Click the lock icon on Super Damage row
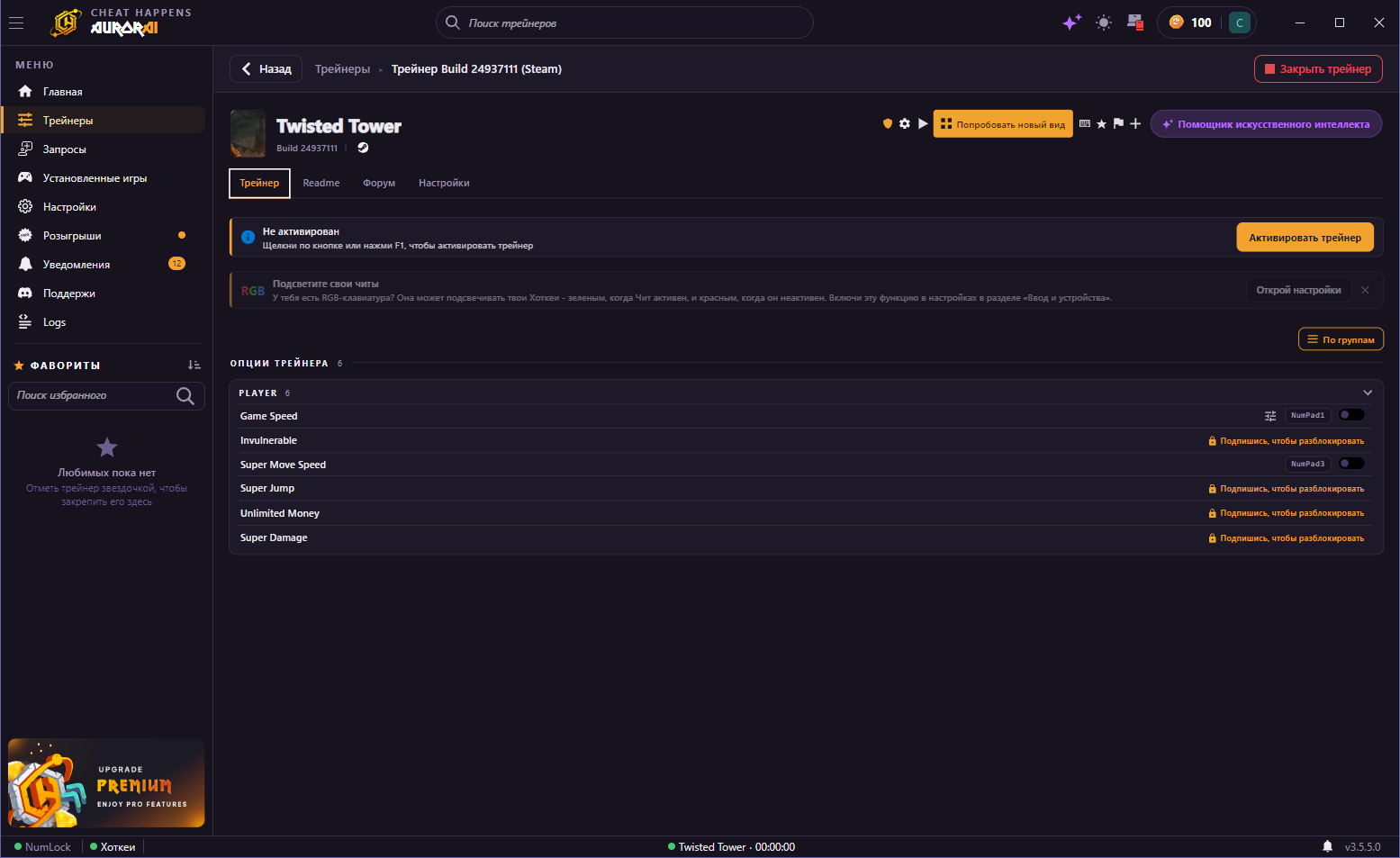1400x858 pixels. tap(1213, 538)
